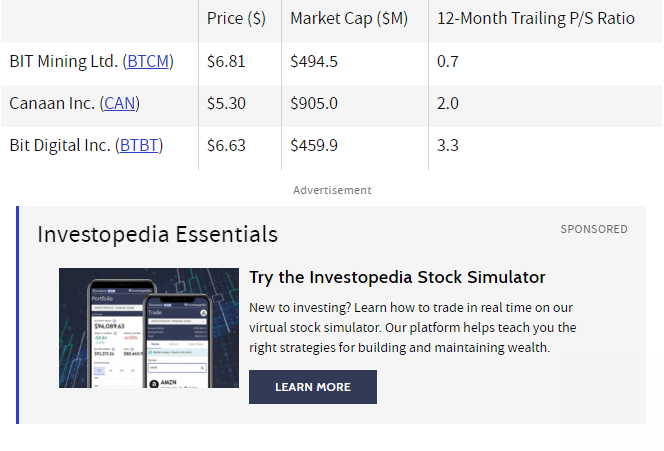Click the Investopedia Essentials heading
Image resolution: width=664 pixels, height=451 pixels.
[x=158, y=234]
